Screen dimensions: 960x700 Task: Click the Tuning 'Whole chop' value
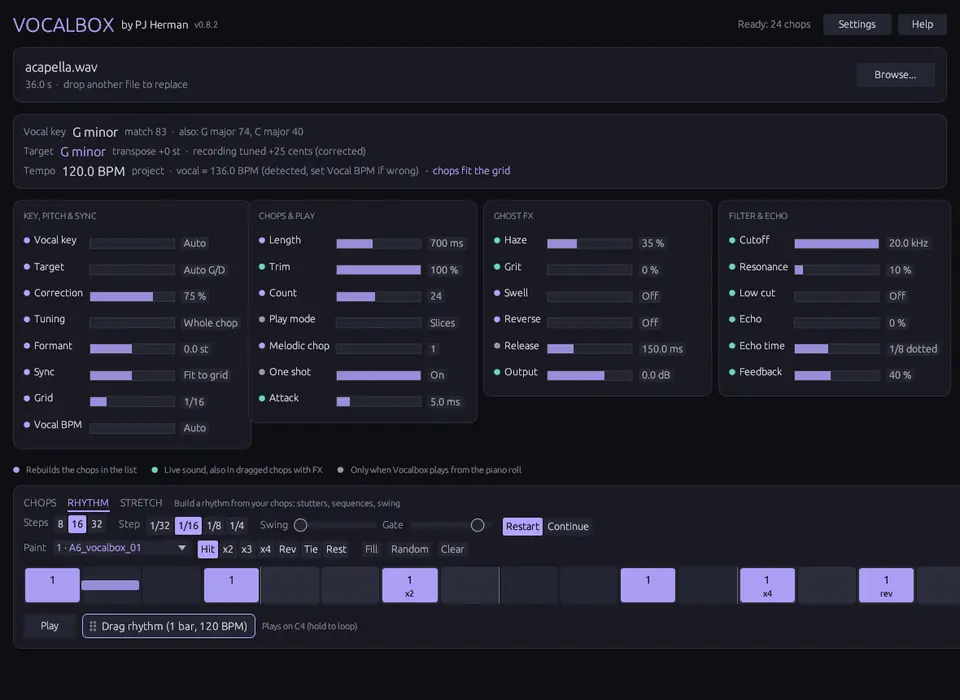(210, 323)
